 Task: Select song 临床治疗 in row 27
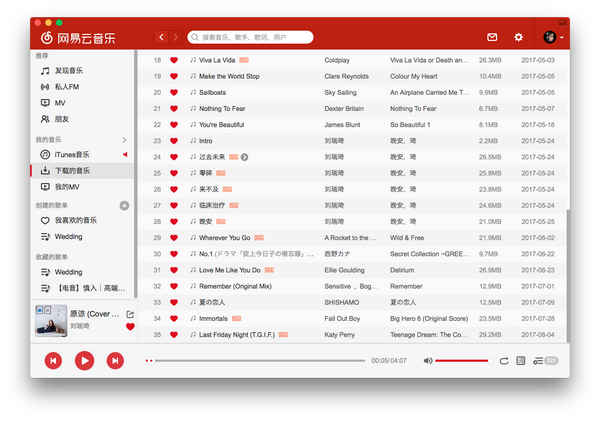(x=212, y=206)
